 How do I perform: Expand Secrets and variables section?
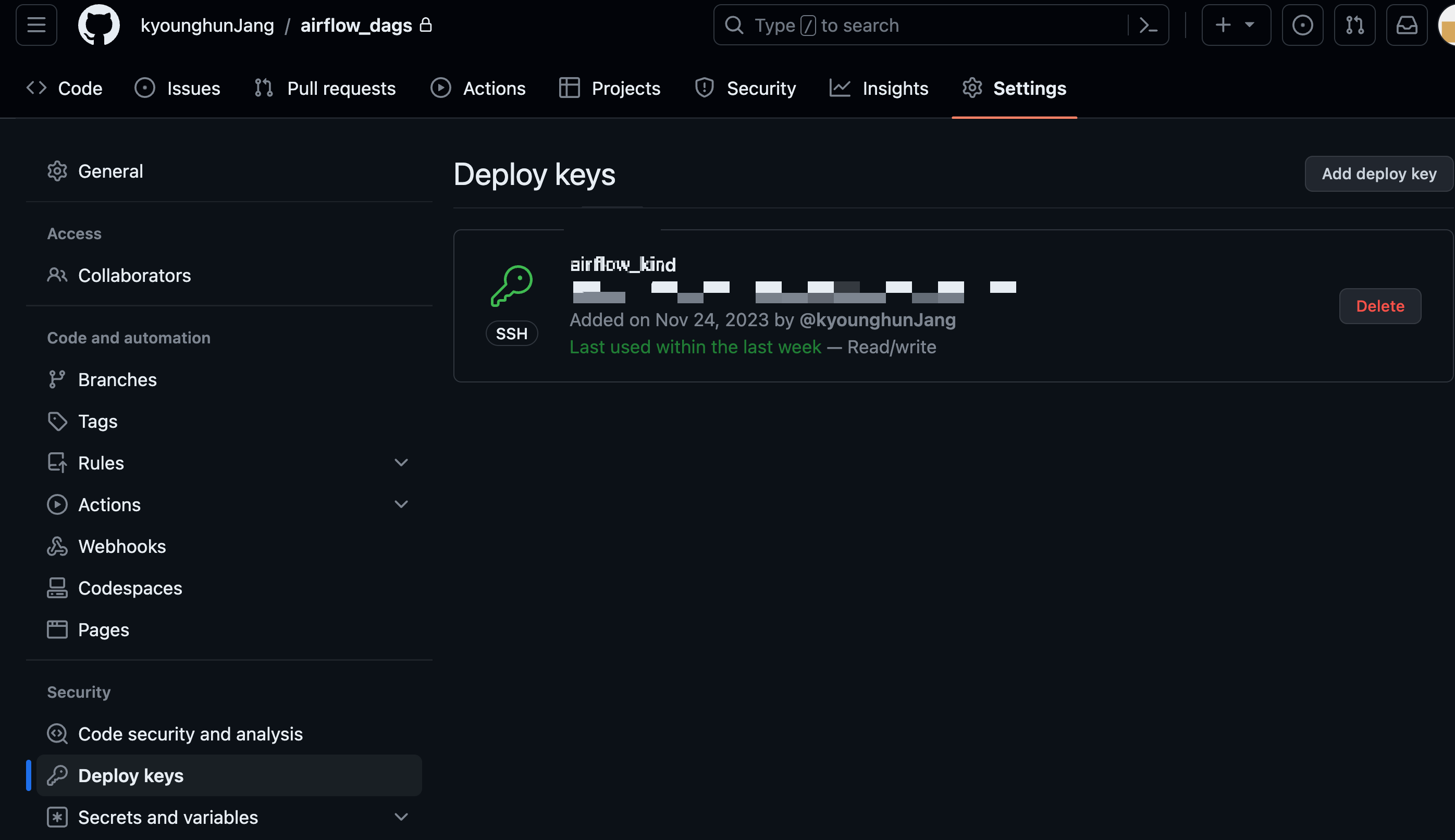400,817
